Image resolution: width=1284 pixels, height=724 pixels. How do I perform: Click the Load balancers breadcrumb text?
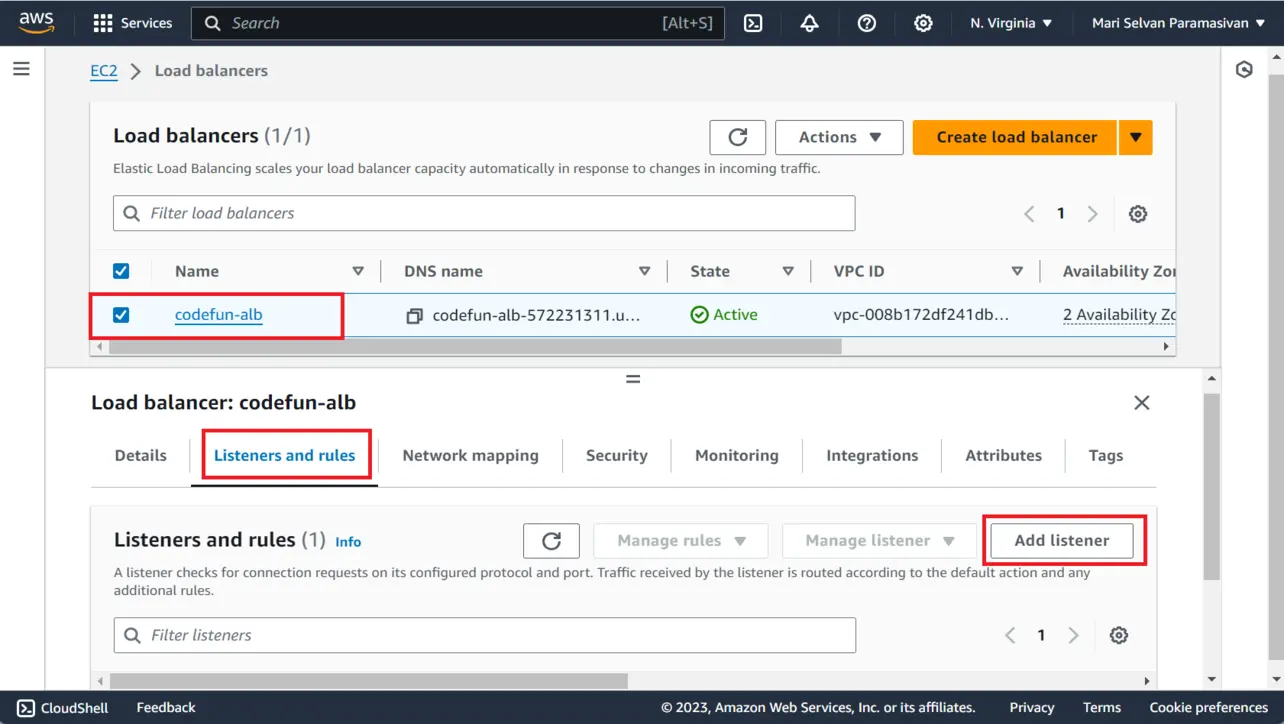point(211,71)
